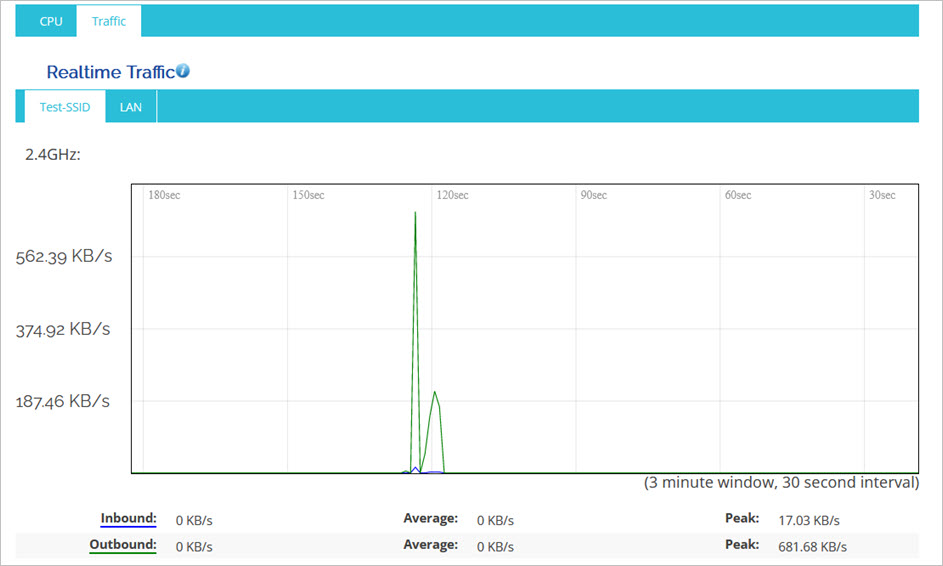
Task: Click the 90sec time marker
Action: (x=594, y=195)
